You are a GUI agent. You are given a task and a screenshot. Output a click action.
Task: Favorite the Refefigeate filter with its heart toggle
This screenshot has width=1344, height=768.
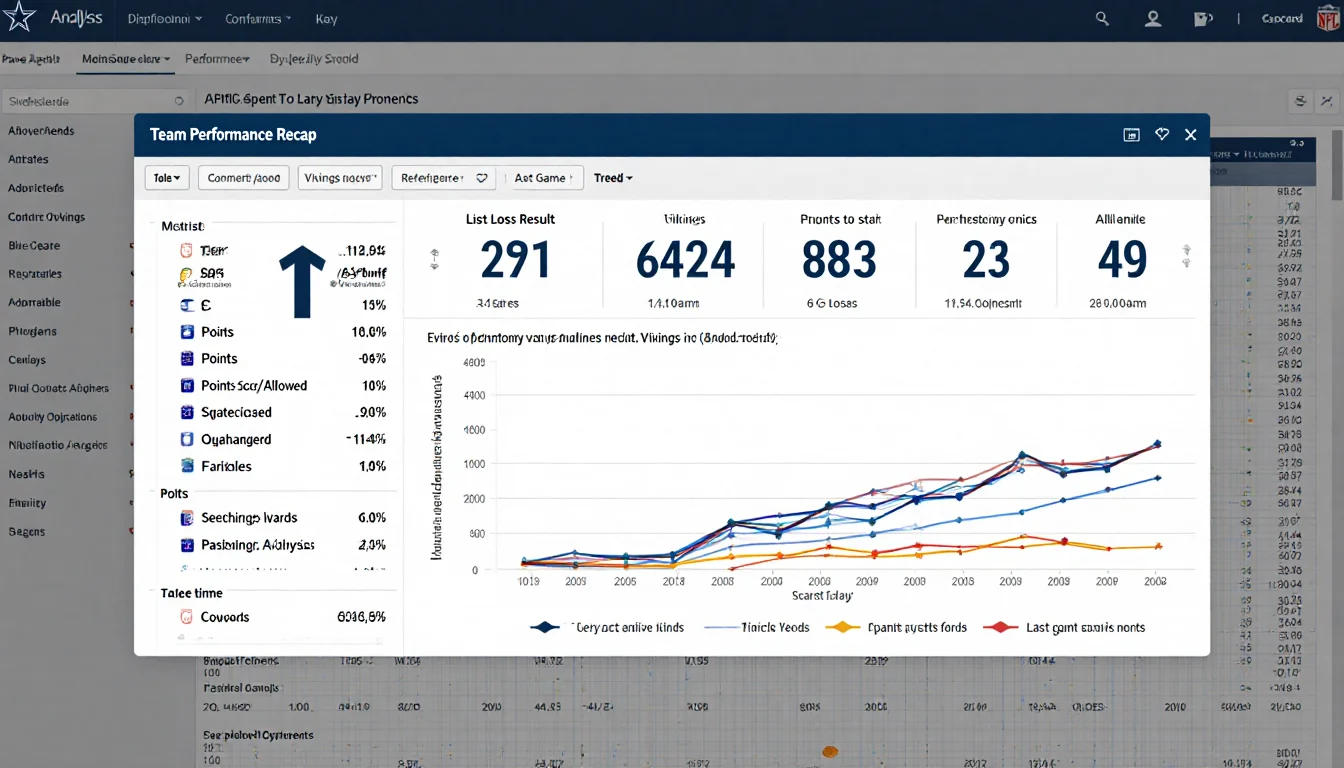[482, 177]
